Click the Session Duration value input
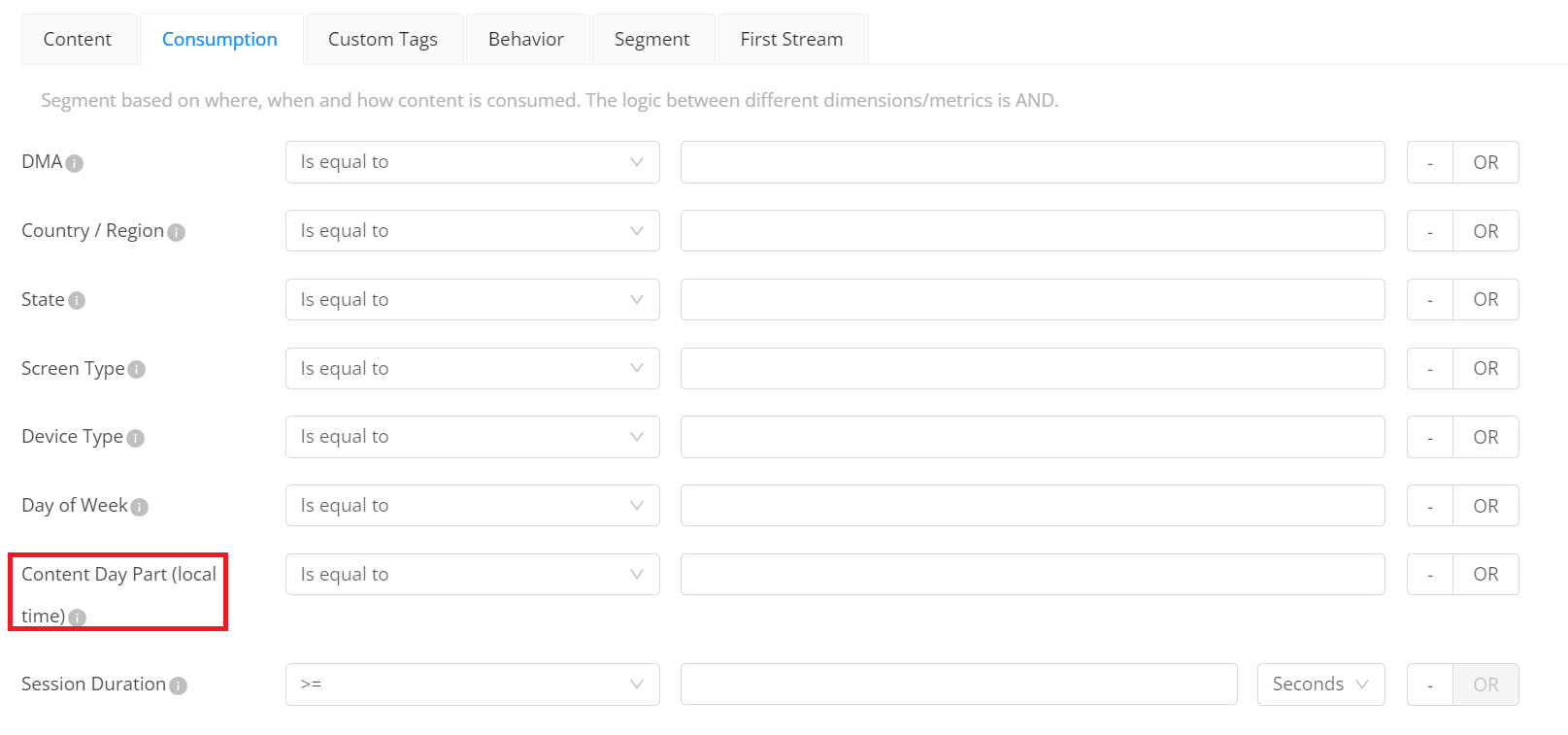Viewport: 1568px width, 735px height. pyautogui.click(x=959, y=685)
